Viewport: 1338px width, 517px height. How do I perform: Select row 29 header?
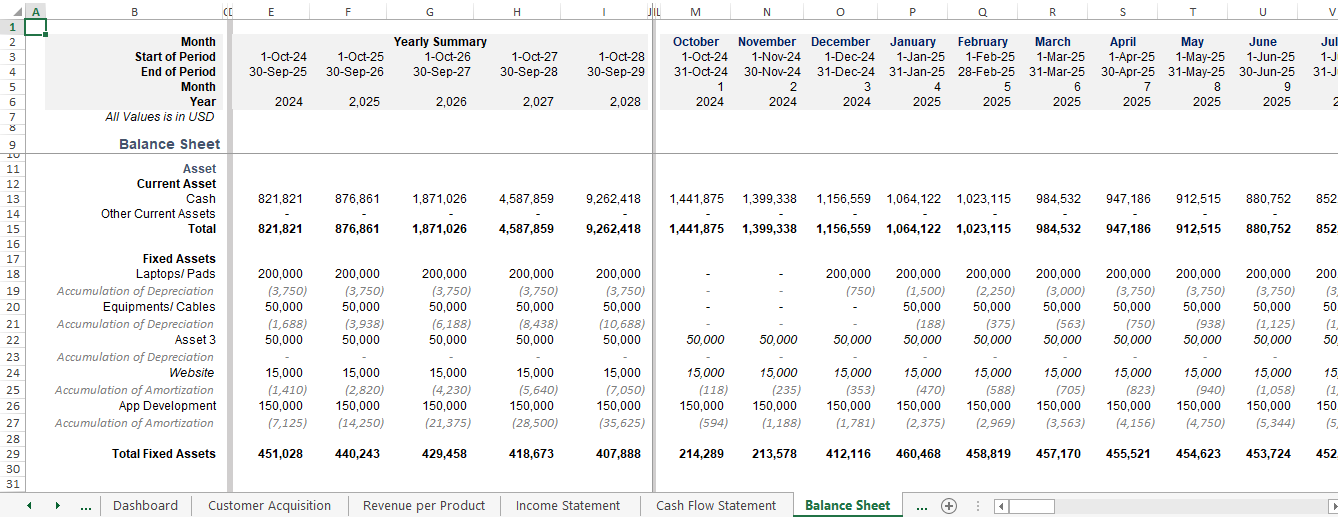(11, 454)
